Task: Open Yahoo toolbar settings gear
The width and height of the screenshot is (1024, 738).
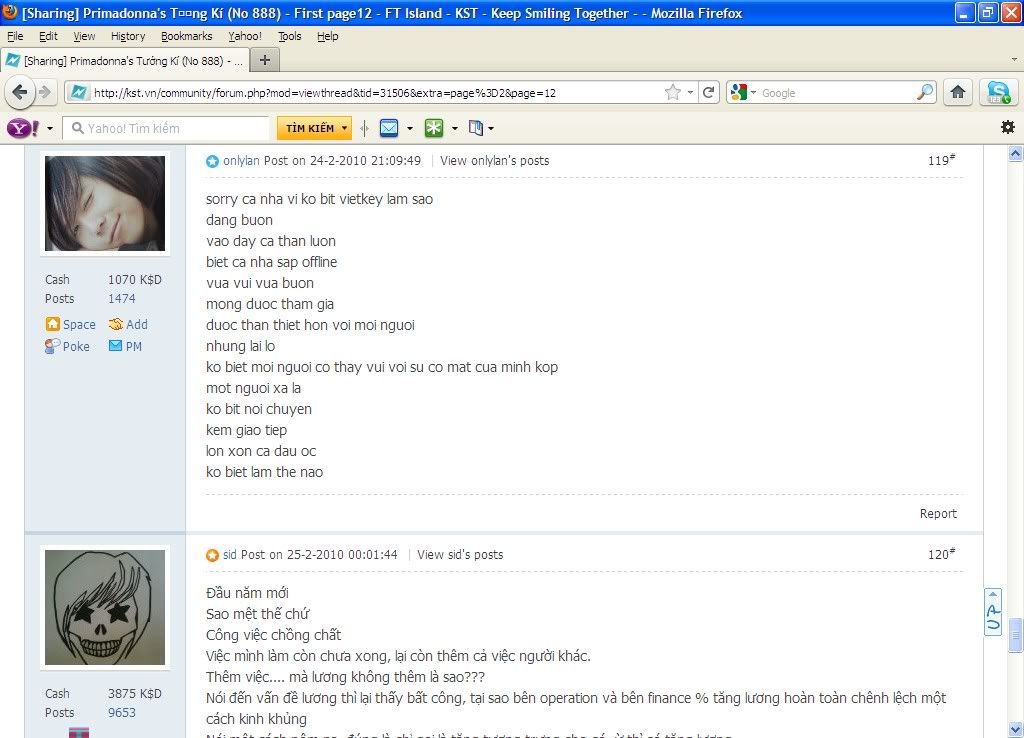Action: (x=1008, y=127)
